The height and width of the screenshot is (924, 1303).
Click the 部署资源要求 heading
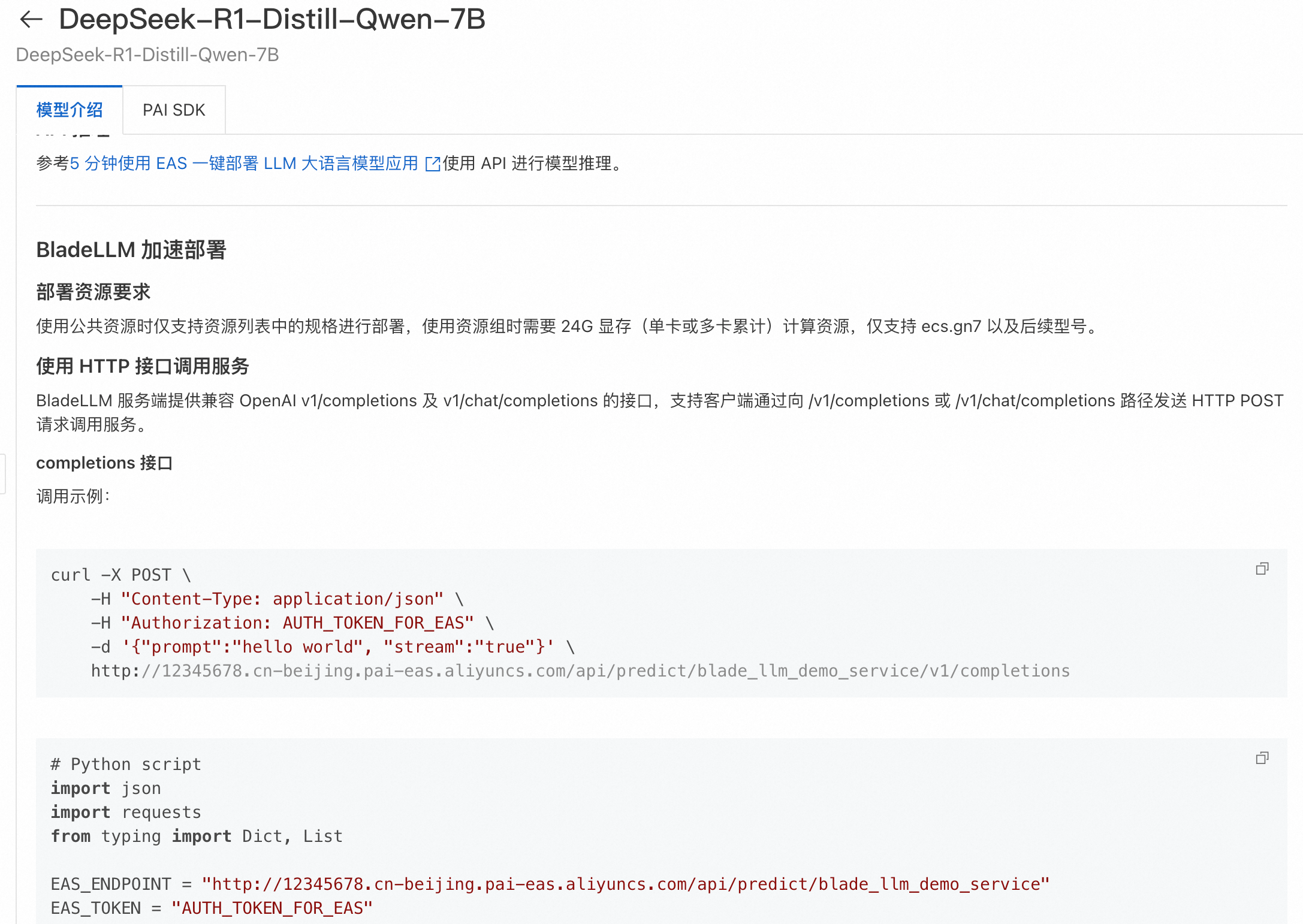(93, 292)
